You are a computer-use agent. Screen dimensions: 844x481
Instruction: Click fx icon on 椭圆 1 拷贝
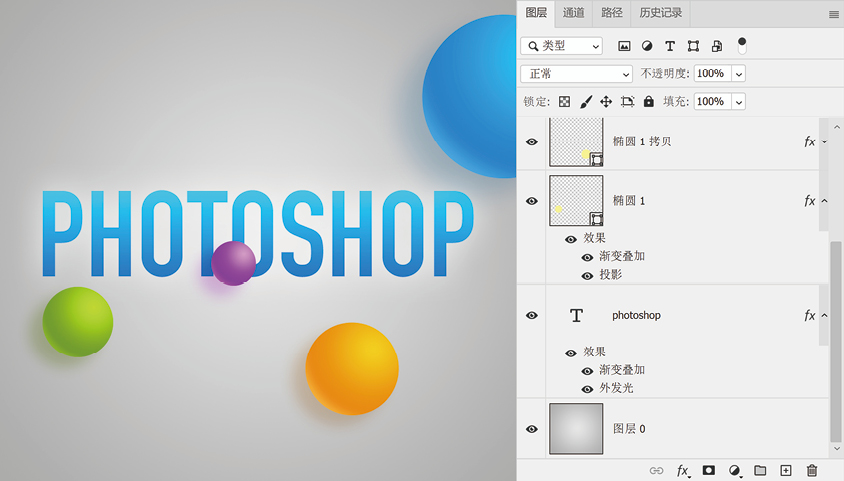click(810, 142)
